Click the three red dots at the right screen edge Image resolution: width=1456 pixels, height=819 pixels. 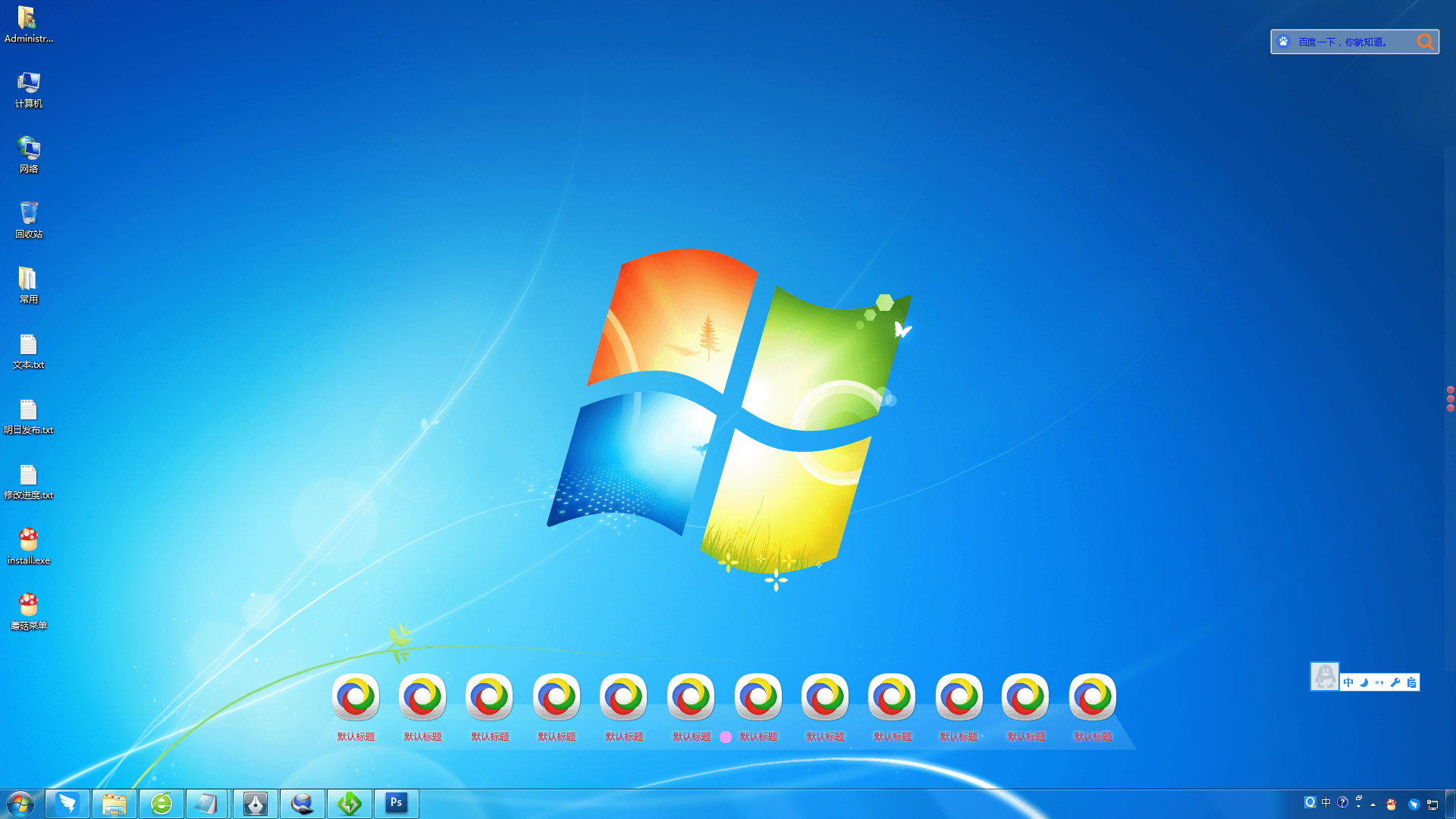coord(1451,399)
